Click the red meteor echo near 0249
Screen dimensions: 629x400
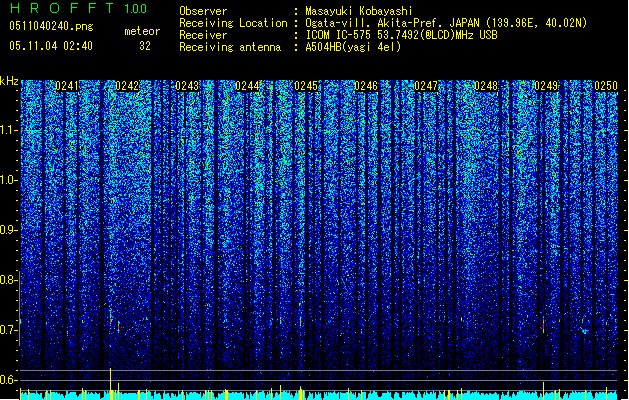coord(544,324)
